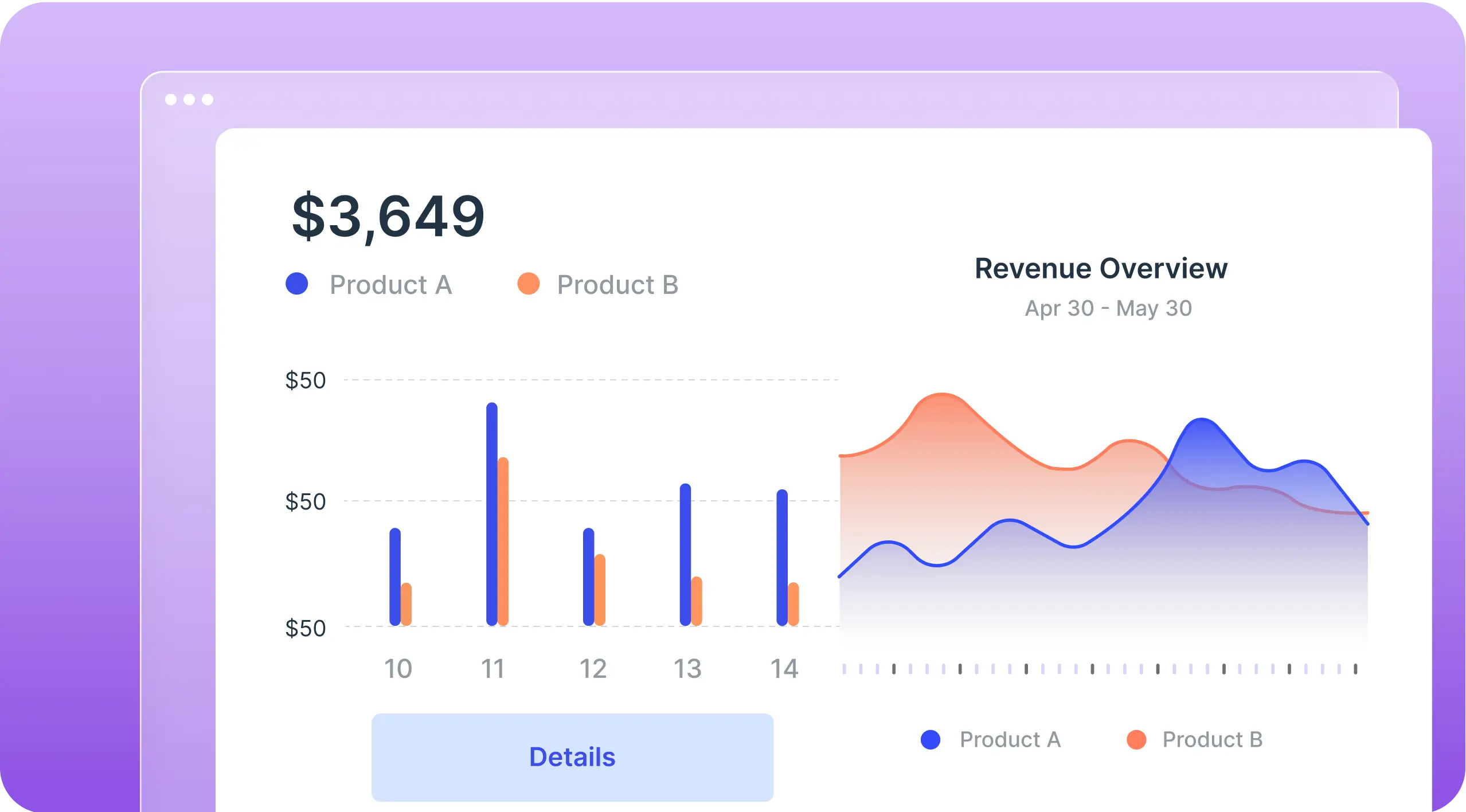Click the orange bar for day 12
The image size is (1466, 812).
tap(600, 590)
